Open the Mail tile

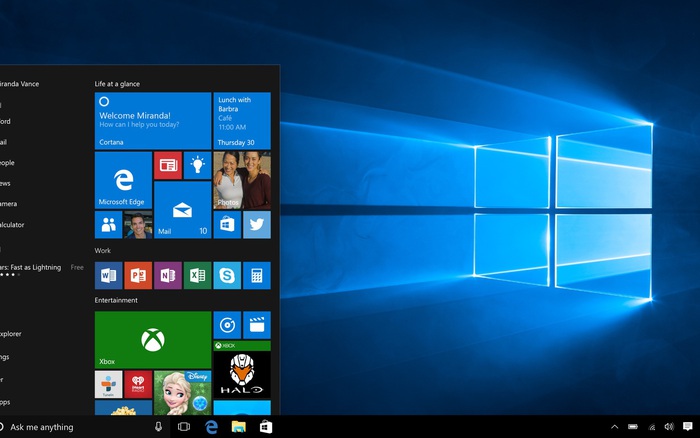[x=182, y=210]
